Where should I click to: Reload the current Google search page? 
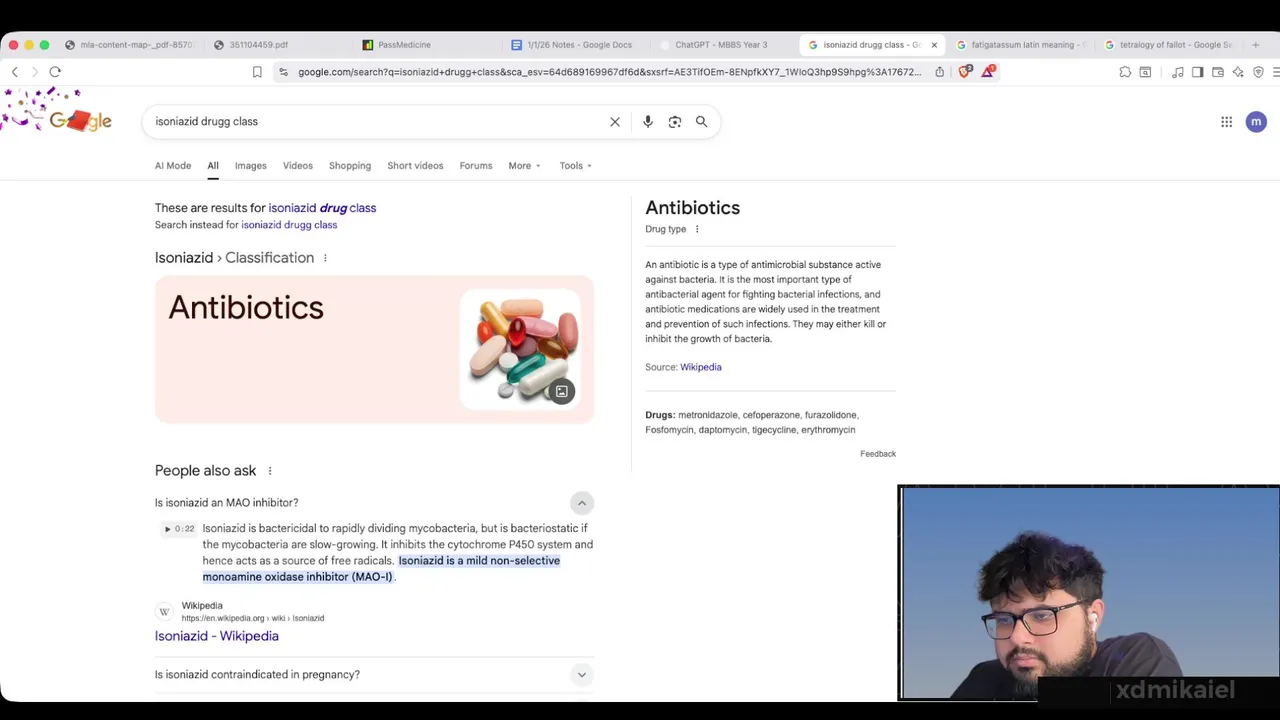[55, 72]
